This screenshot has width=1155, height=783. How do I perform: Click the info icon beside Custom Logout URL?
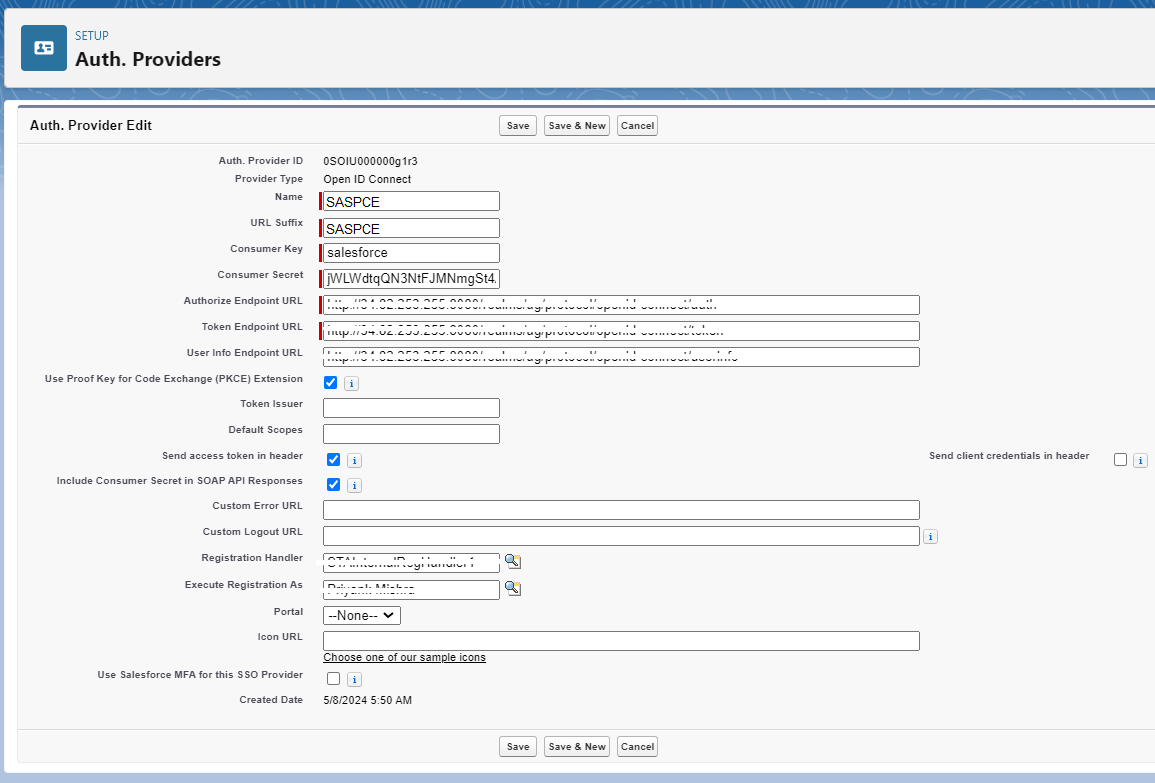coord(930,536)
